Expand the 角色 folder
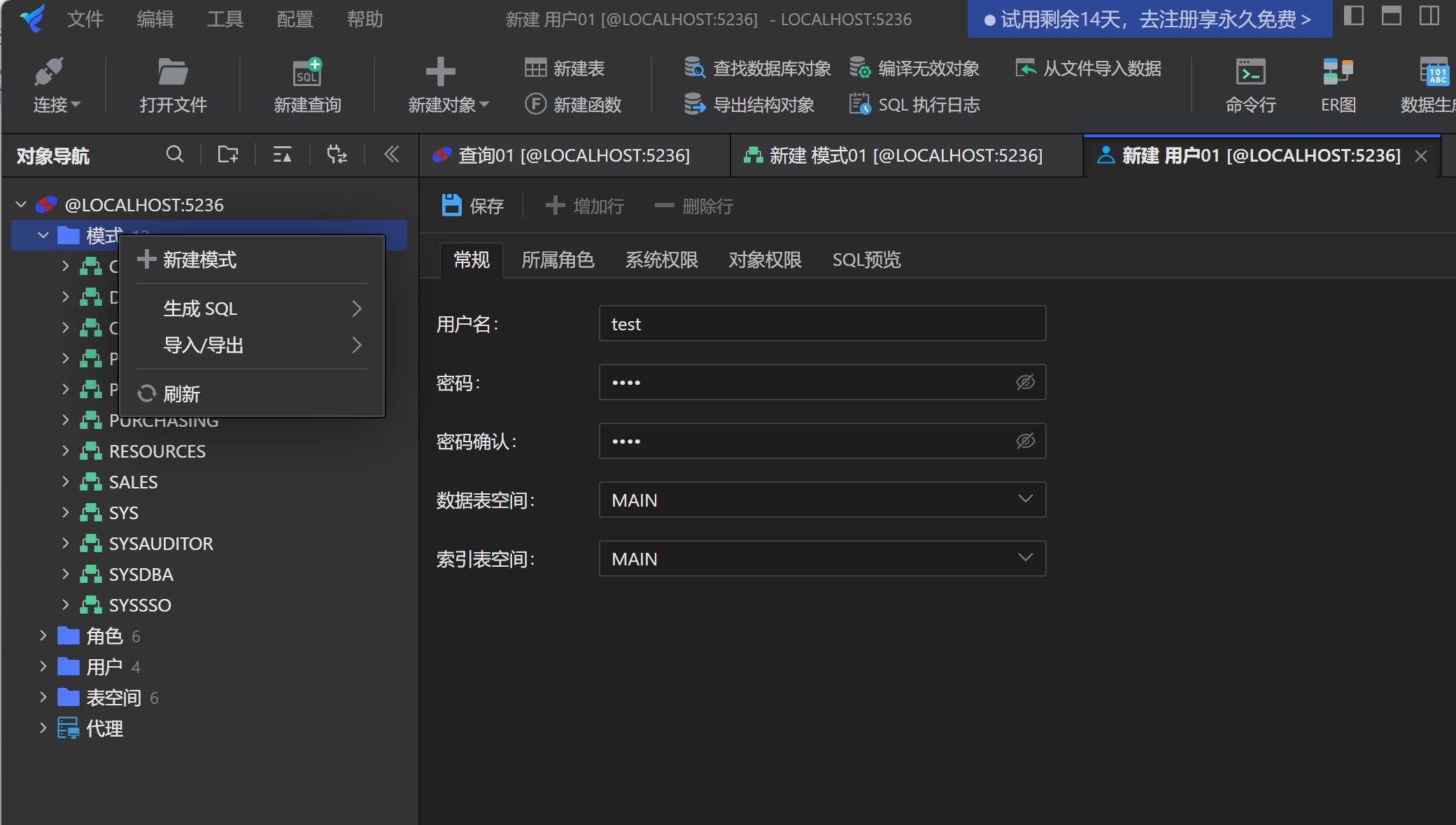The height and width of the screenshot is (825, 1456). click(x=43, y=635)
